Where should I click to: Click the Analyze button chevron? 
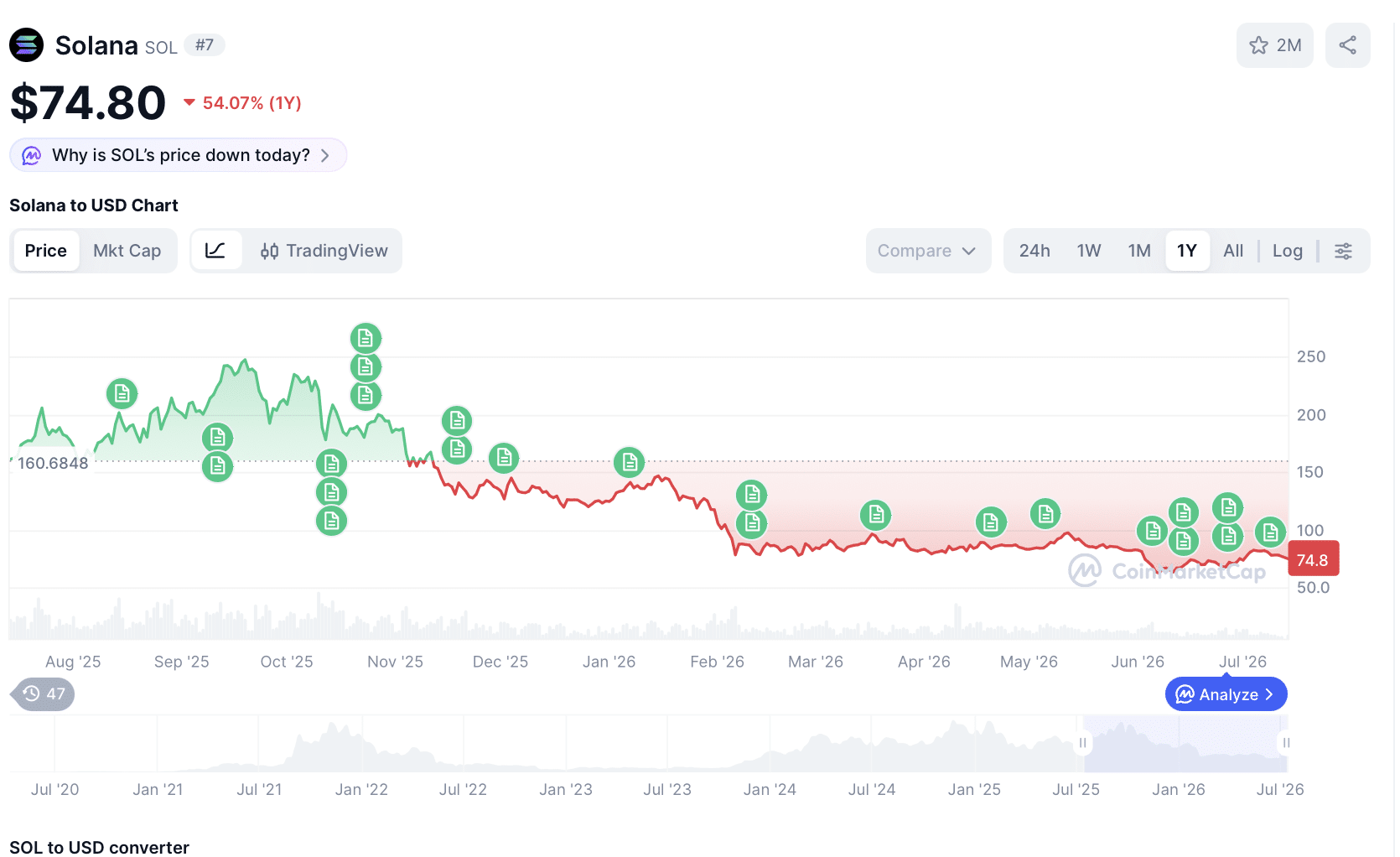tap(1269, 694)
